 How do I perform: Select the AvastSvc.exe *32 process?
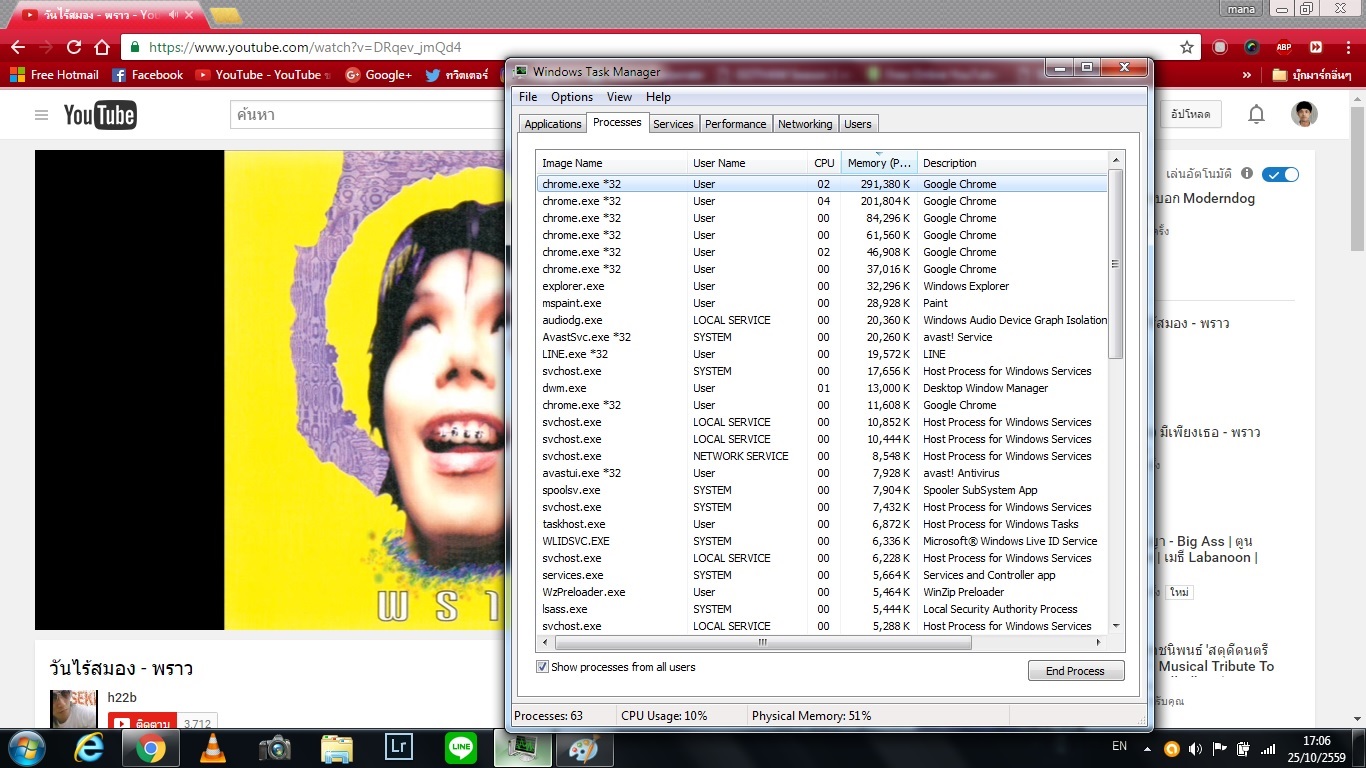click(822, 337)
